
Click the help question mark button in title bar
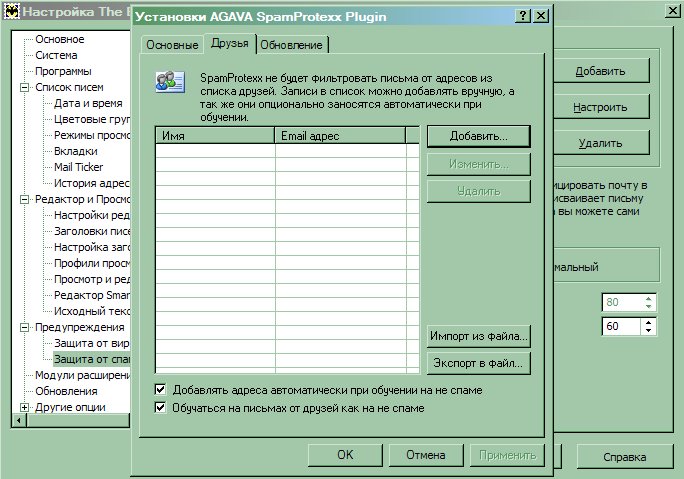pyautogui.click(x=523, y=16)
